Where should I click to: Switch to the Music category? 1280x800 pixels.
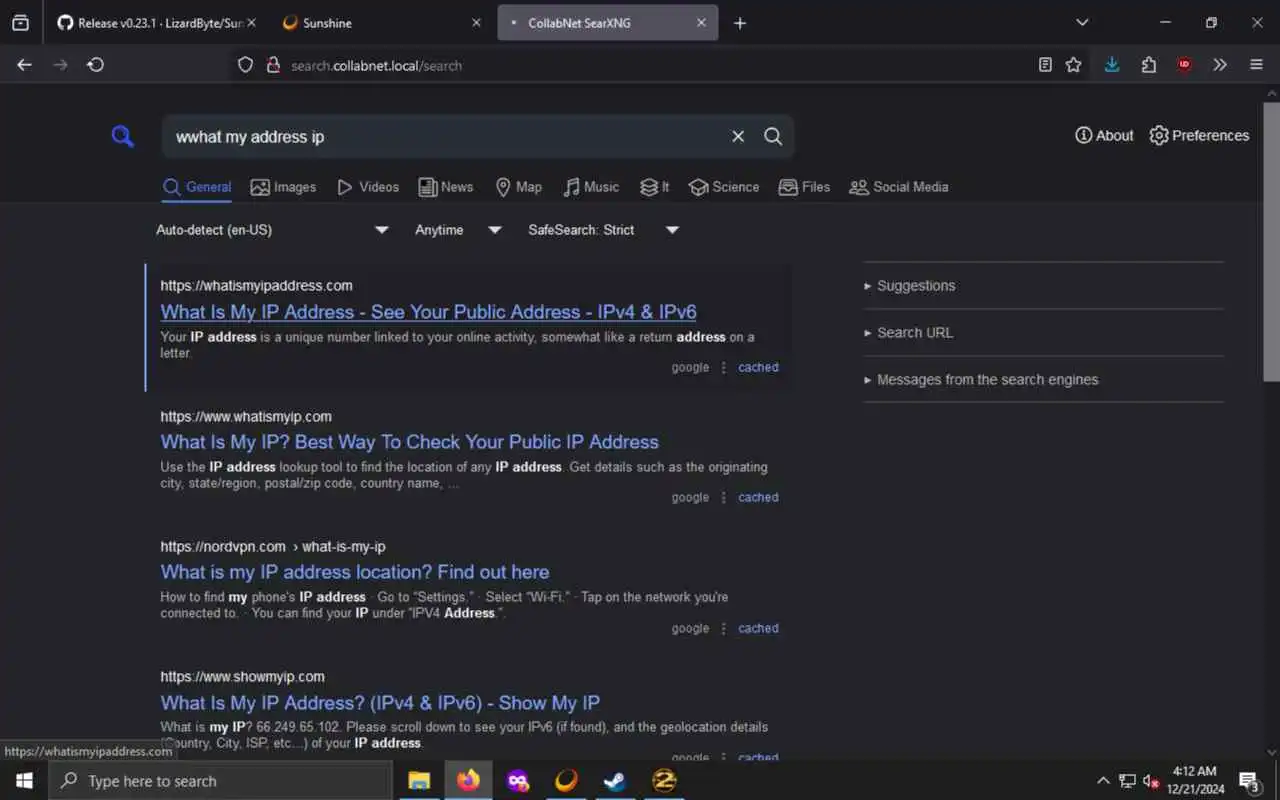tap(591, 187)
